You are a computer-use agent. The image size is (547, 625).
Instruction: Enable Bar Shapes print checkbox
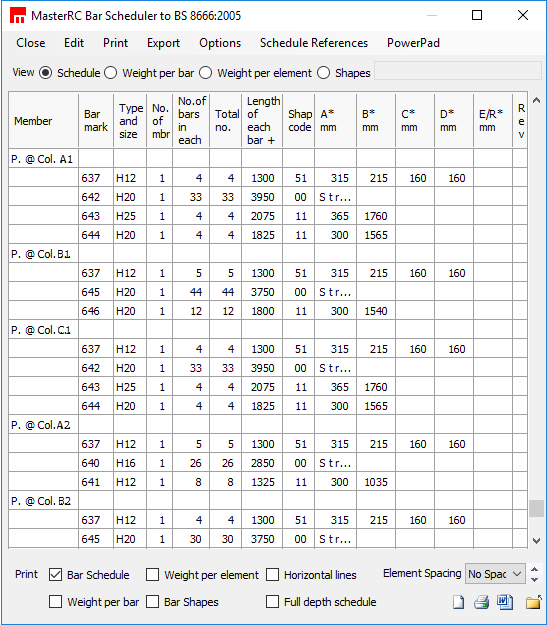(x=152, y=601)
